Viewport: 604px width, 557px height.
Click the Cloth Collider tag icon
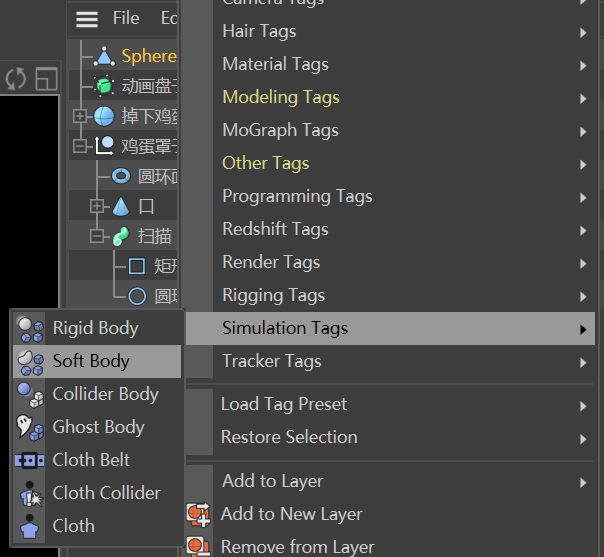[x=30, y=493]
